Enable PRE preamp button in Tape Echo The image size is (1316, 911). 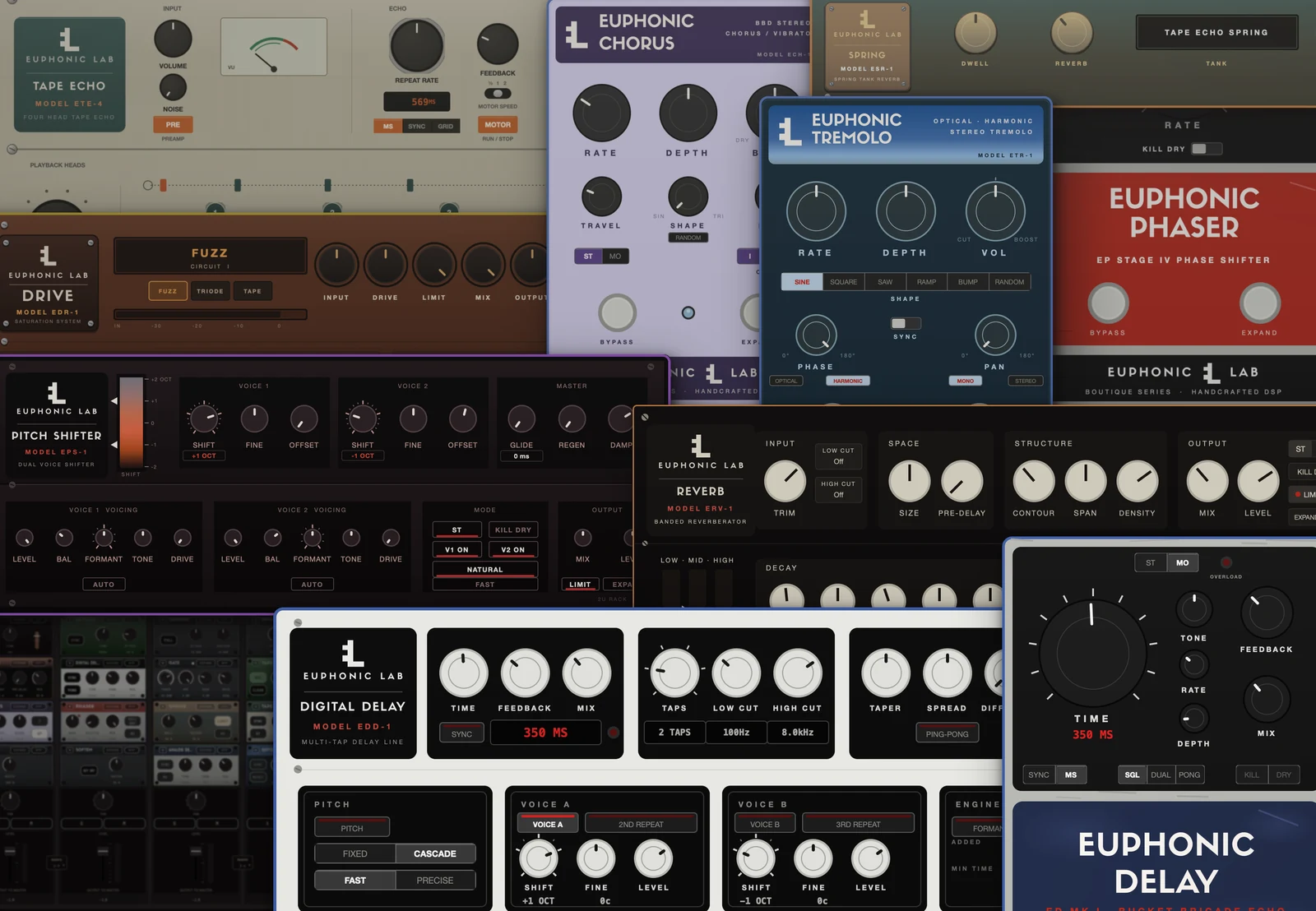point(173,125)
